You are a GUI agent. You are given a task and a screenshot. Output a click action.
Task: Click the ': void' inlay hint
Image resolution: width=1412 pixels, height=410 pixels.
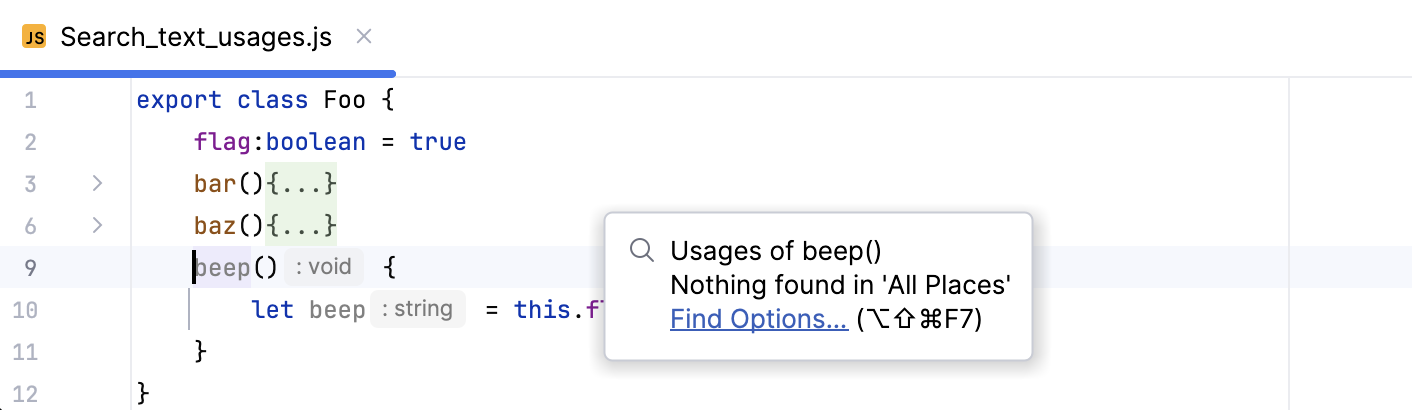tap(324, 267)
